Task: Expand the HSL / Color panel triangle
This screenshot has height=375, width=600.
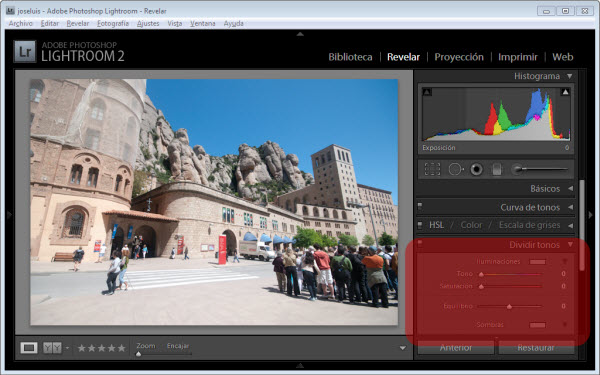Action: (570, 225)
